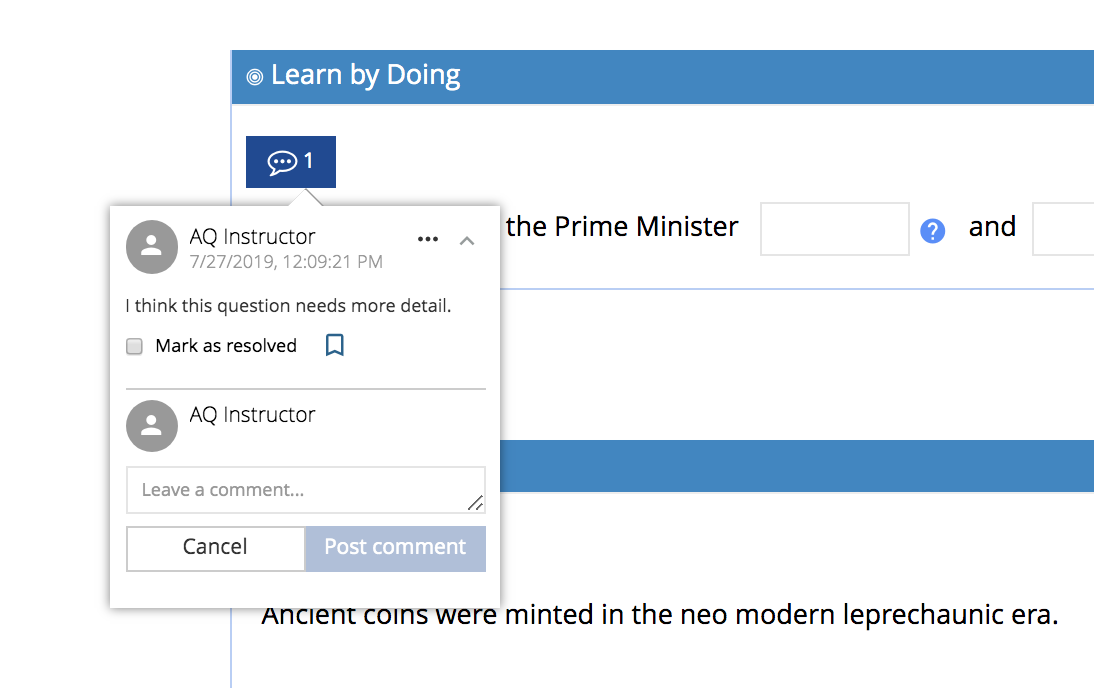The width and height of the screenshot is (1094, 688).
Task: Click the blank field after Prime Minister
Action: point(834,229)
